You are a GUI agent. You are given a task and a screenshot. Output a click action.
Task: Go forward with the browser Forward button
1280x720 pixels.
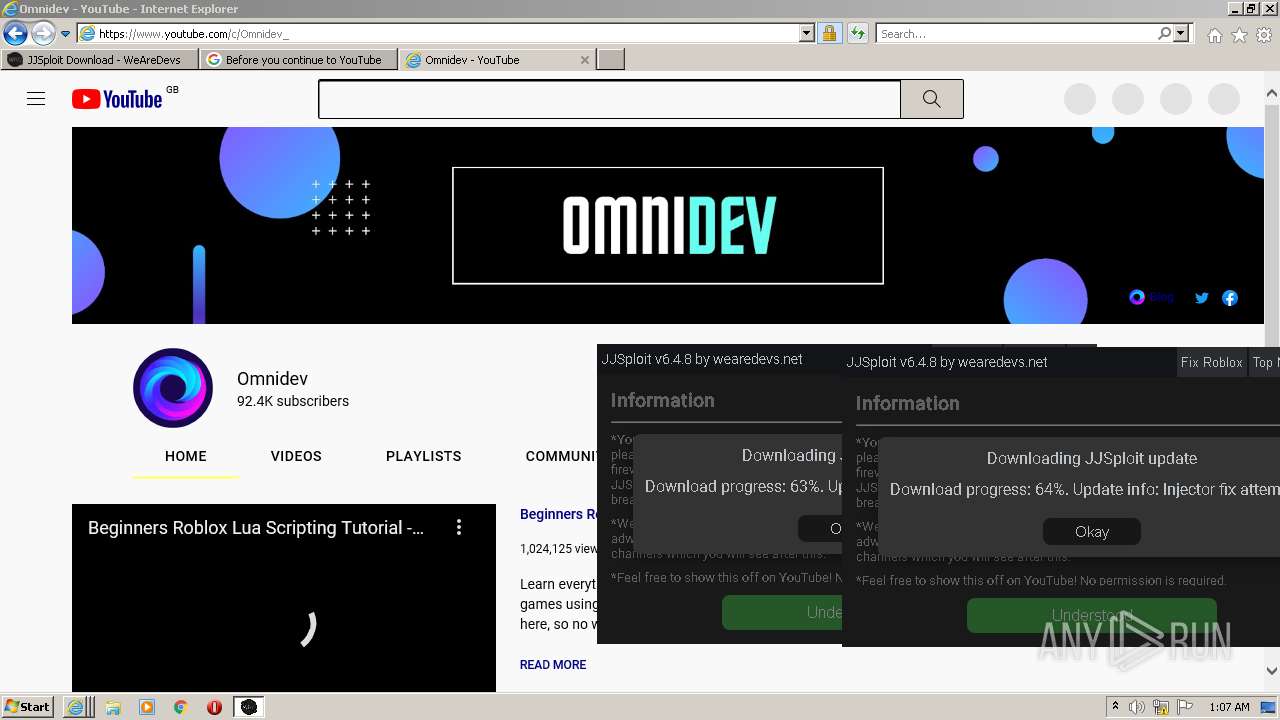point(43,33)
